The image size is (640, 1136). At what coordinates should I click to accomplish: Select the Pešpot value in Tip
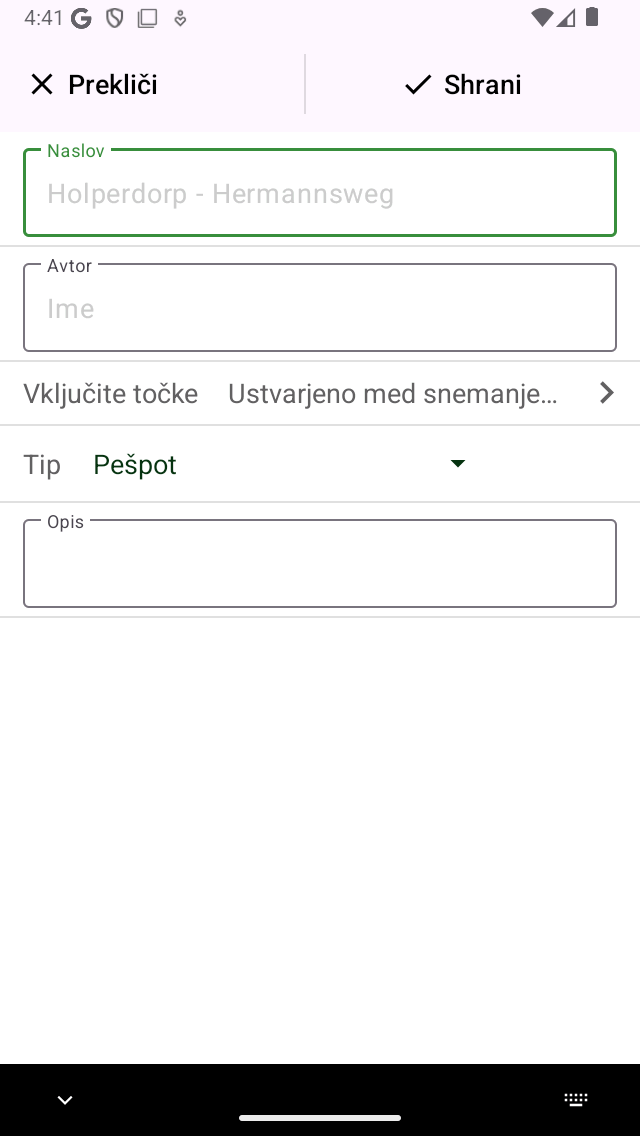pyautogui.click(x=135, y=465)
